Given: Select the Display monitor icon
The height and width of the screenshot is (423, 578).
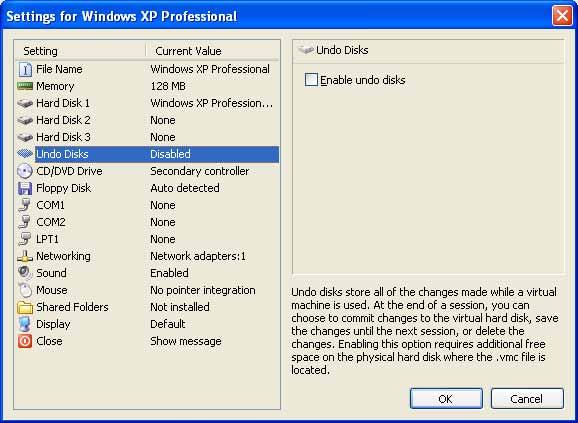Looking at the screenshot, I should pyautogui.click(x=25, y=324).
